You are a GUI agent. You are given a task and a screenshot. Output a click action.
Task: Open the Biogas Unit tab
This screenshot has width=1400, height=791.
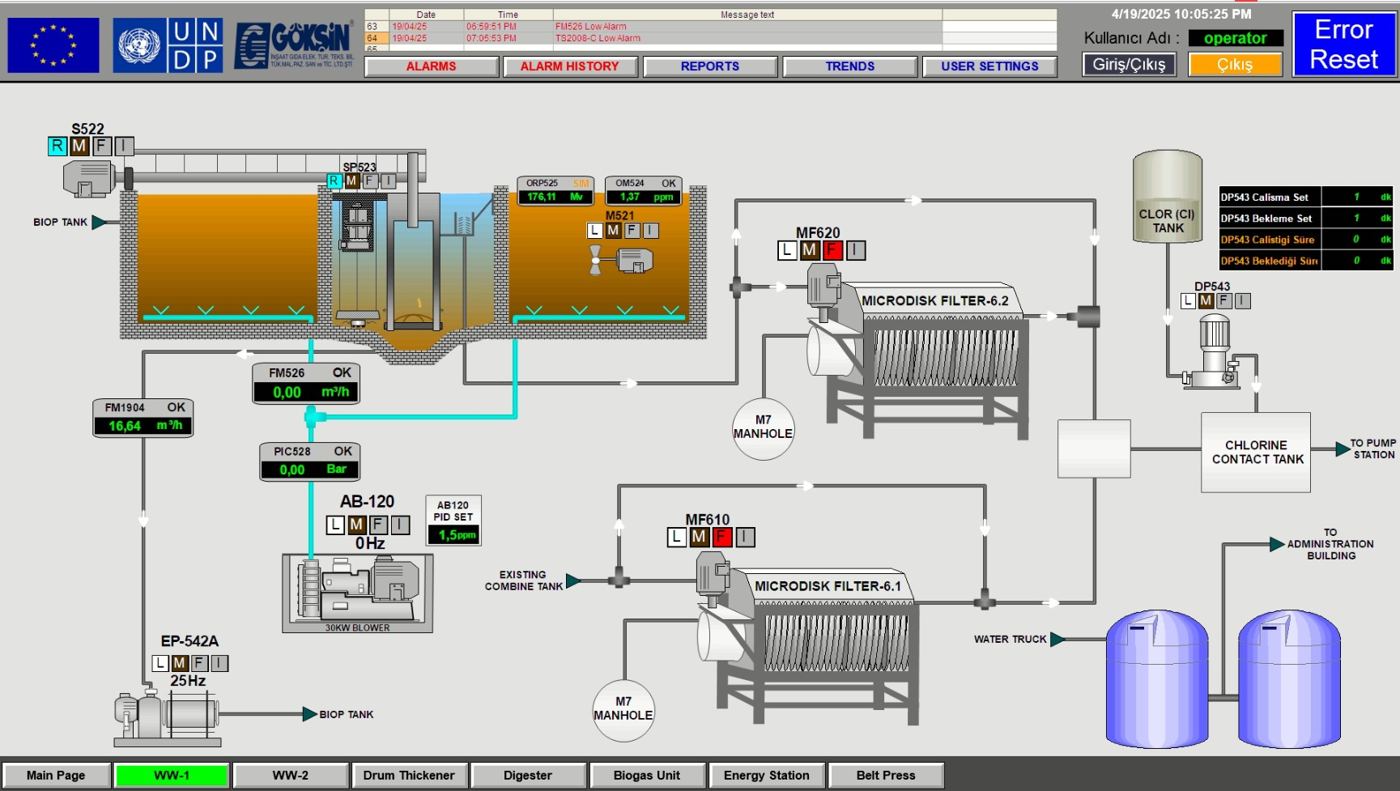[646, 775]
